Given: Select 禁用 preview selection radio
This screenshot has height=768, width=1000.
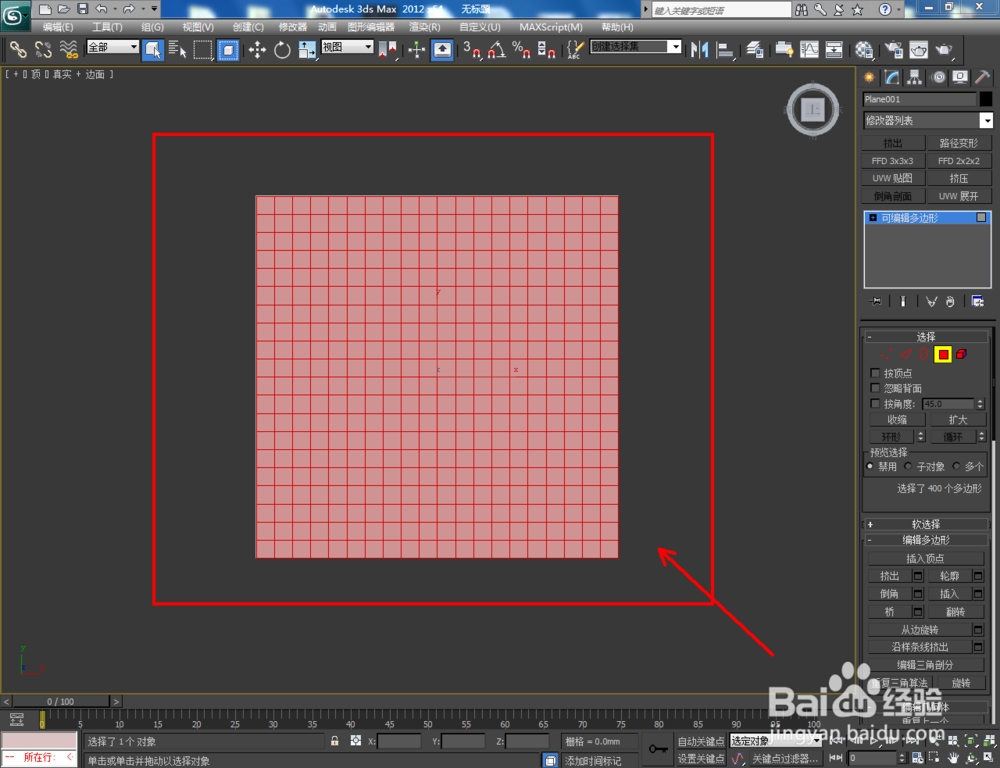Looking at the screenshot, I should (x=870, y=466).
